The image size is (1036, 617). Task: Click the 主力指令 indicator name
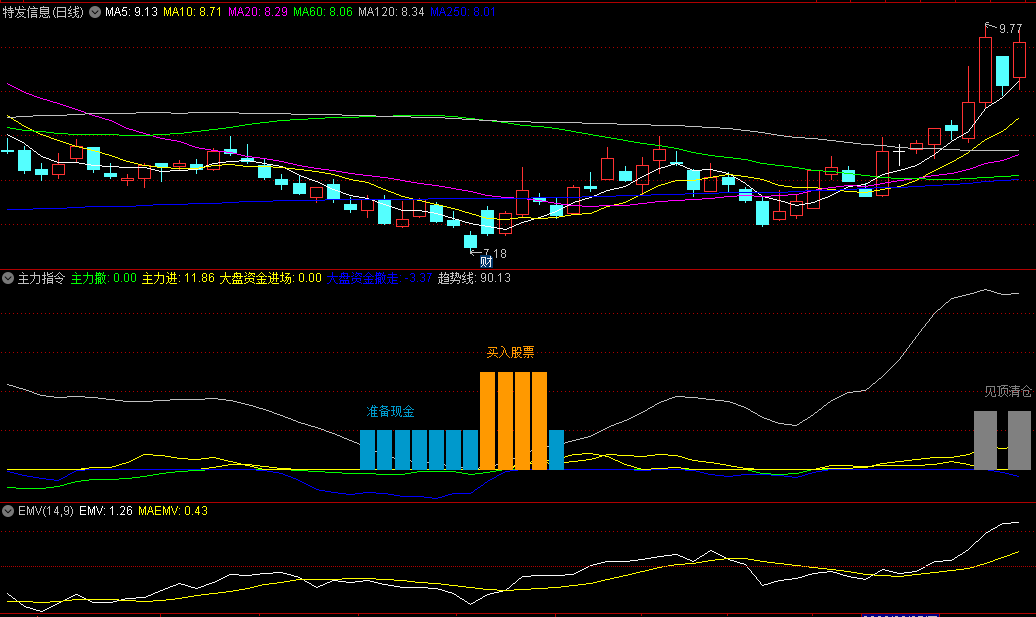41,278
